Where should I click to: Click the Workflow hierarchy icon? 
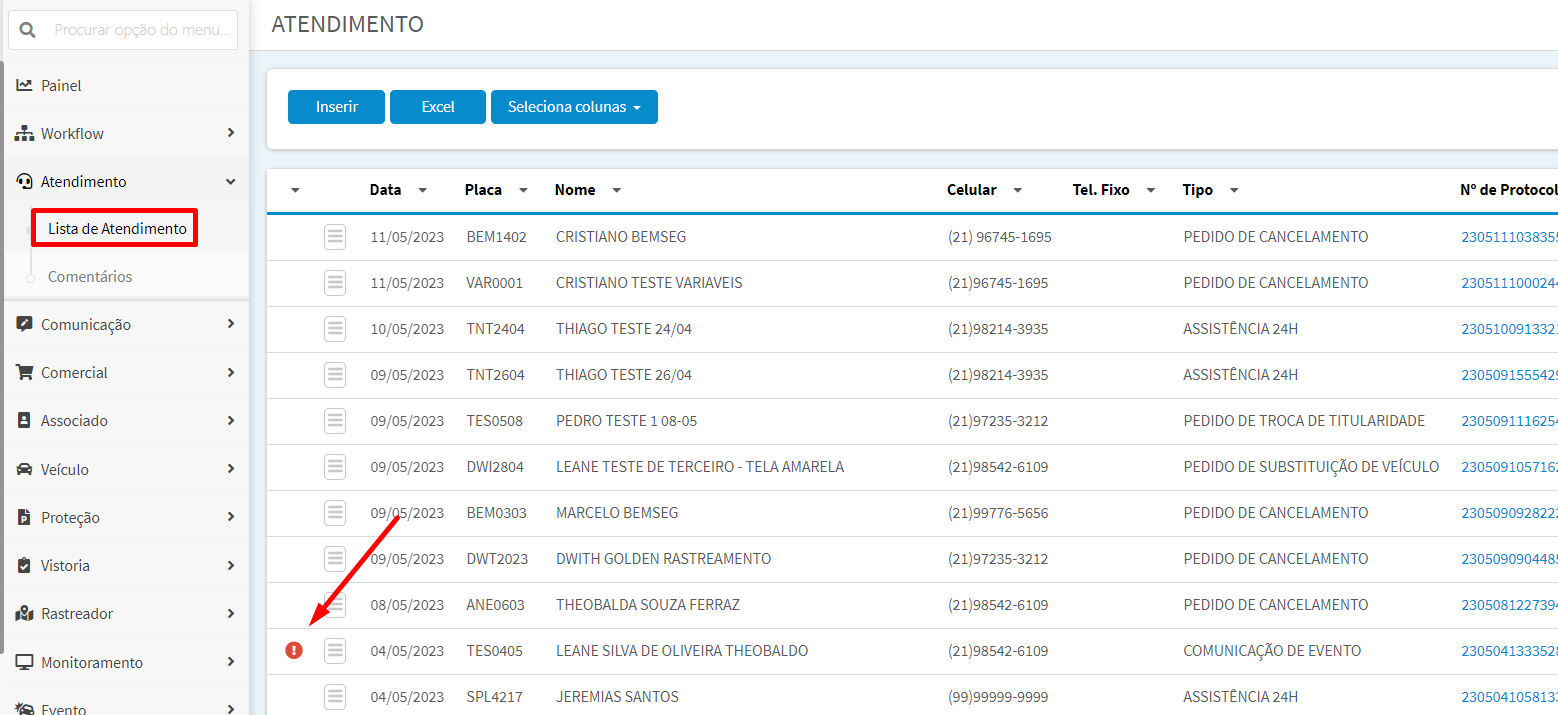[x=25, y=133]
